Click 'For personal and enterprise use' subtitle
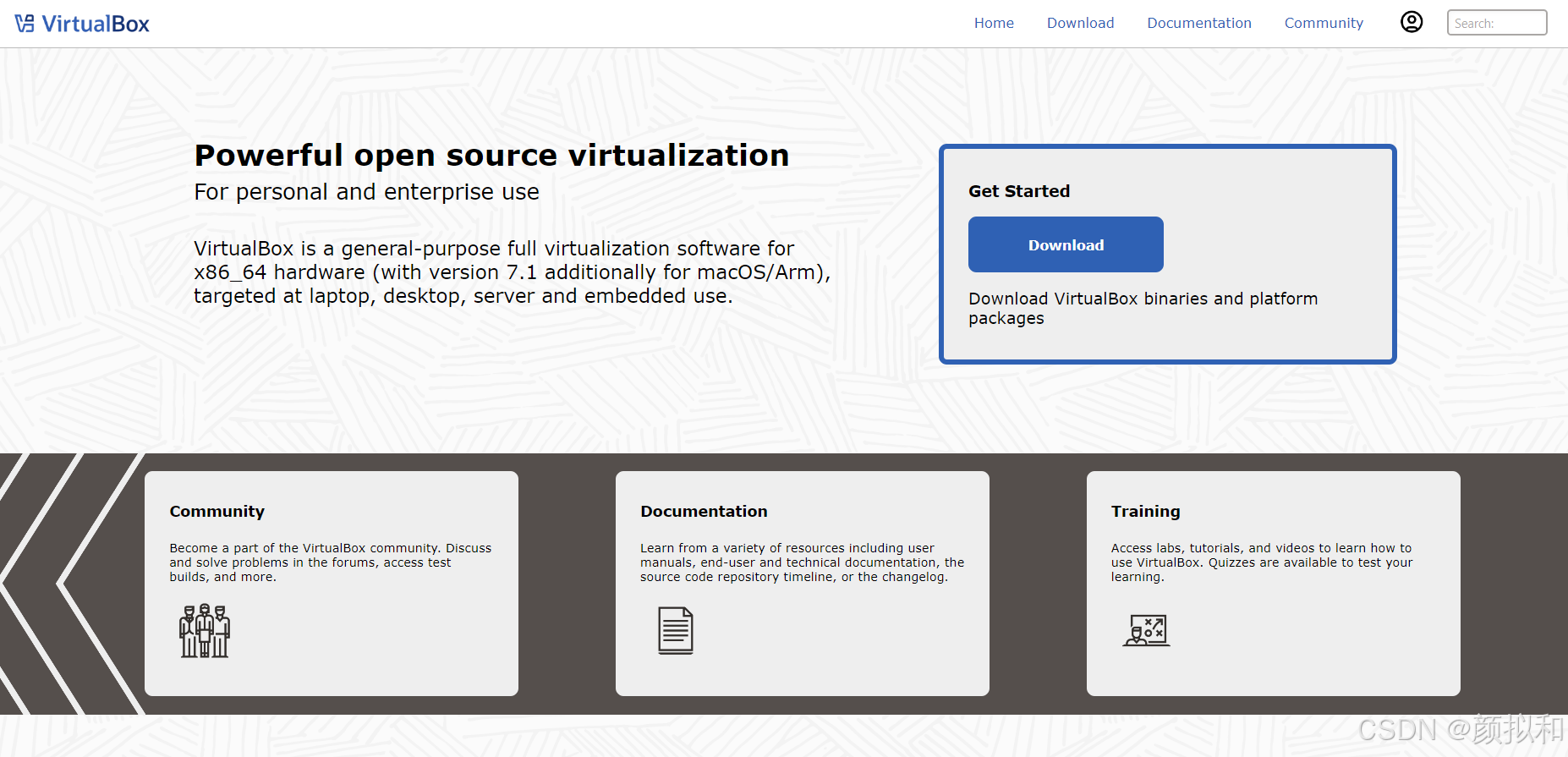The height and width of the screenshot is (757, 1568). click(366, 192)
